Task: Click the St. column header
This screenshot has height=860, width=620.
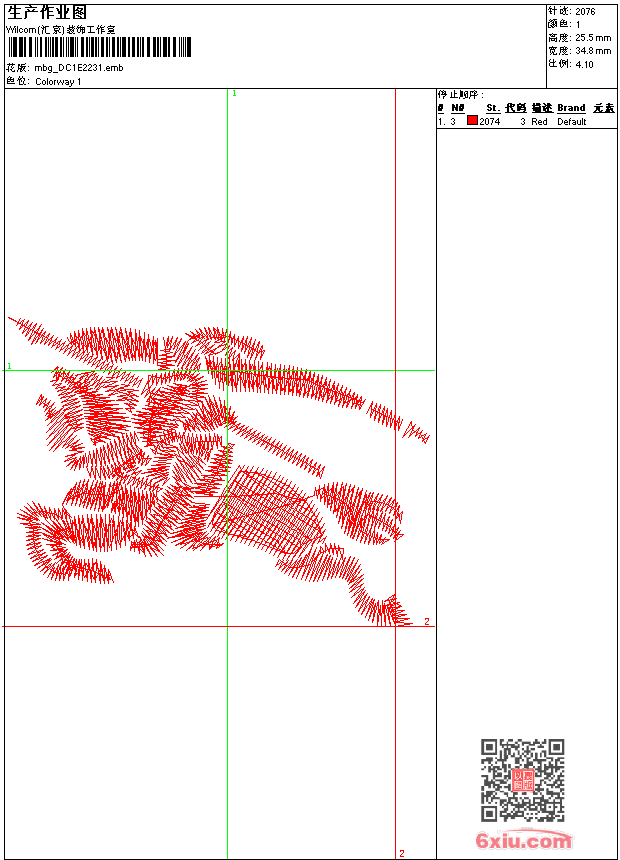Action: [x=493, y=108]
